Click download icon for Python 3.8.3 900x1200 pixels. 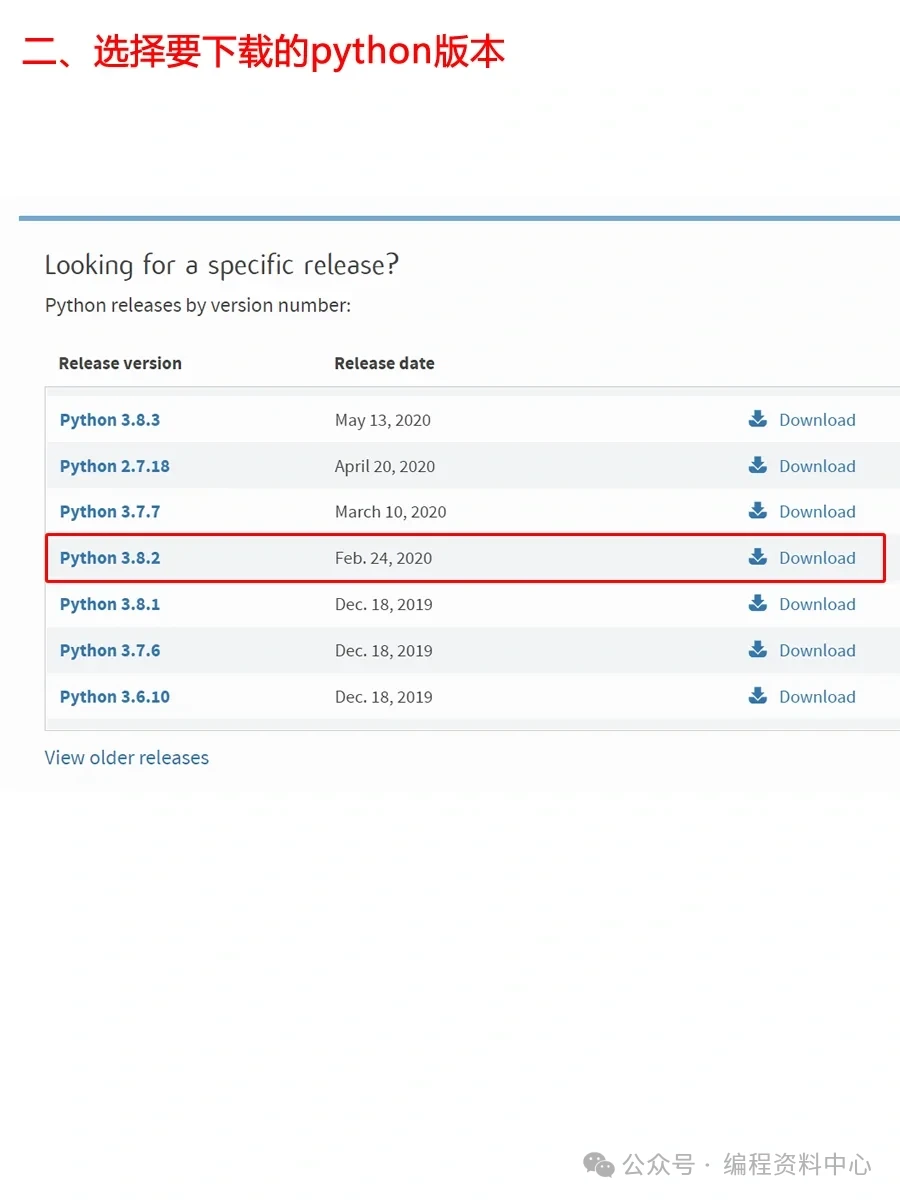(x=758, y=419)
